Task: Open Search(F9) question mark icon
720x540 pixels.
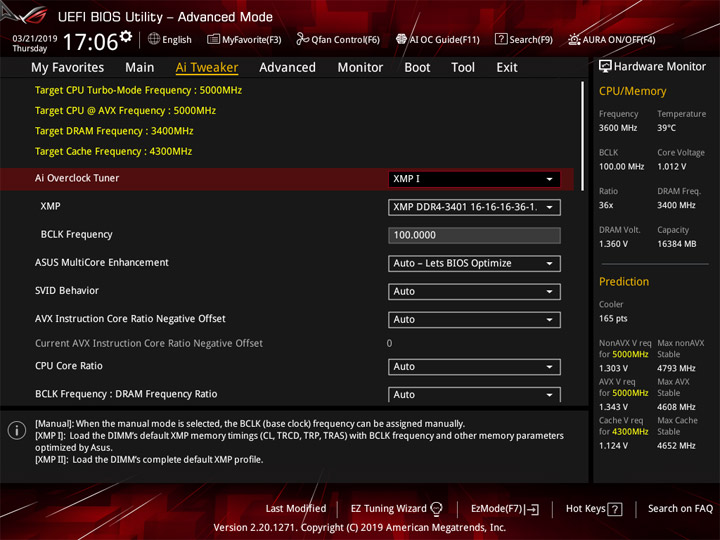Action: 501,39
